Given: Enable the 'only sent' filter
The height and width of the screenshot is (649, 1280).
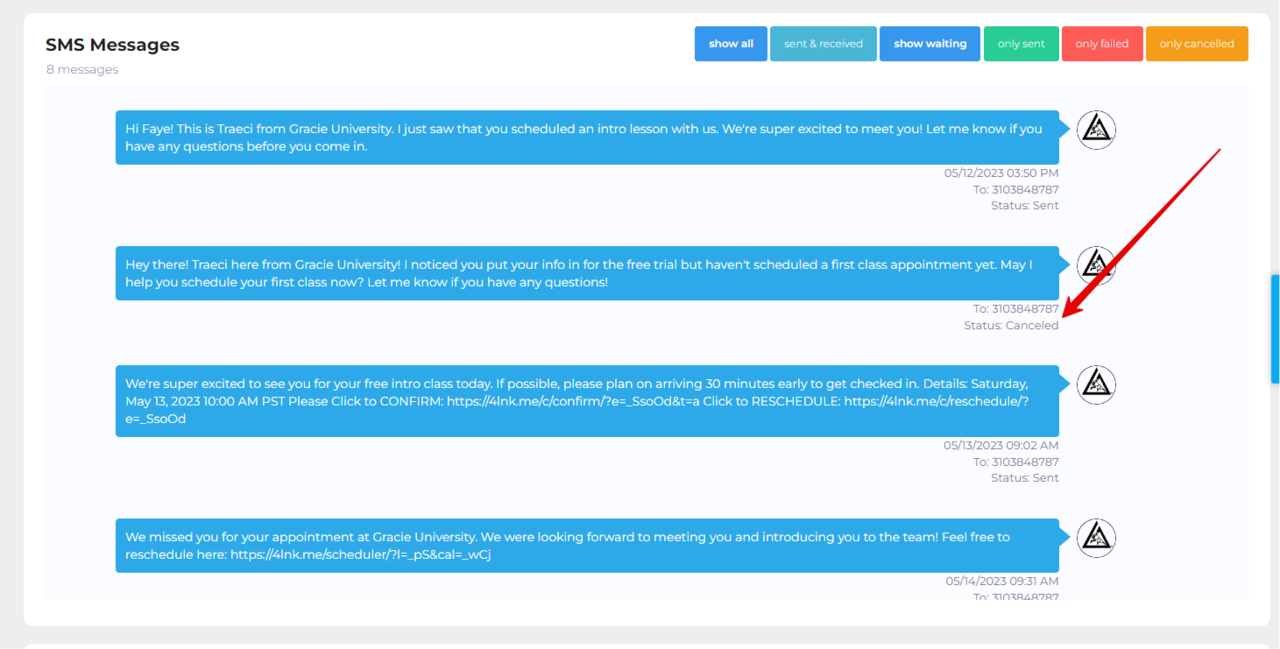Looking at the screenshot, I should click(x=1021, y=43).
